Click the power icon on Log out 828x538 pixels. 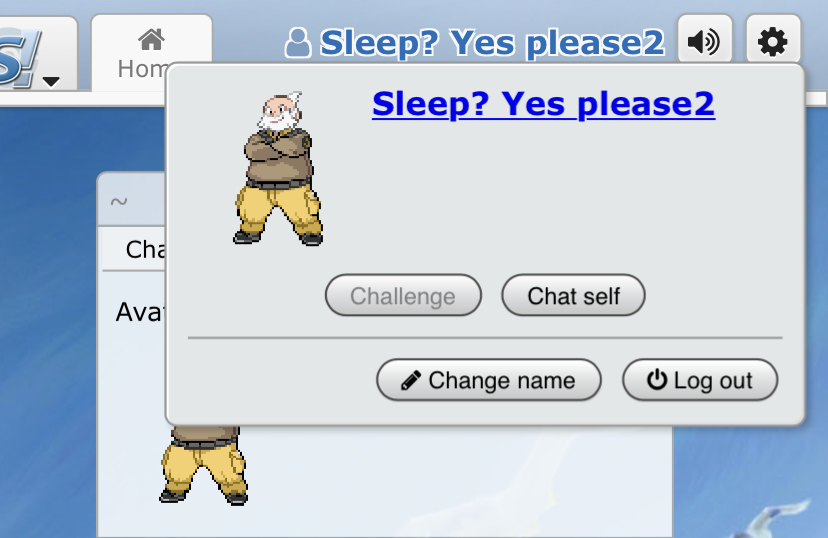pos(657,380)
